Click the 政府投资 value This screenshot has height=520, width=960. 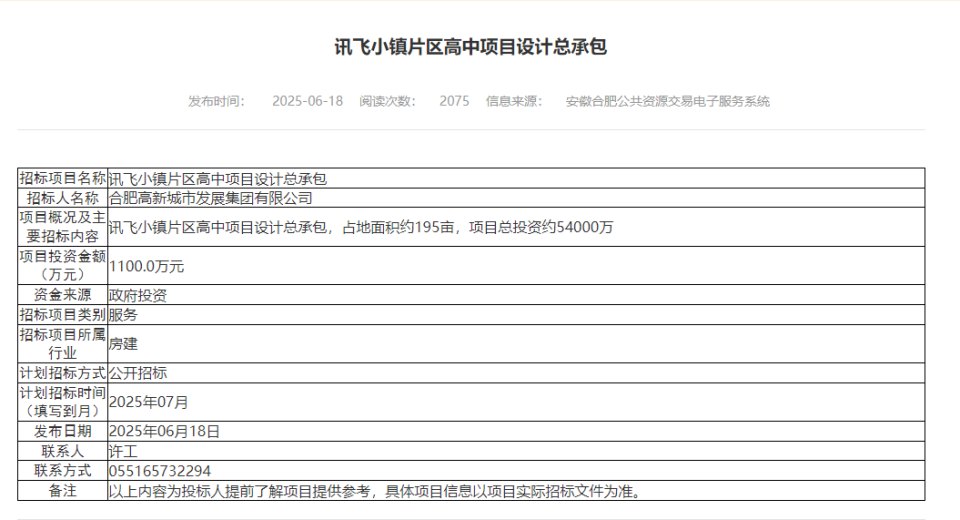(138, 295)
